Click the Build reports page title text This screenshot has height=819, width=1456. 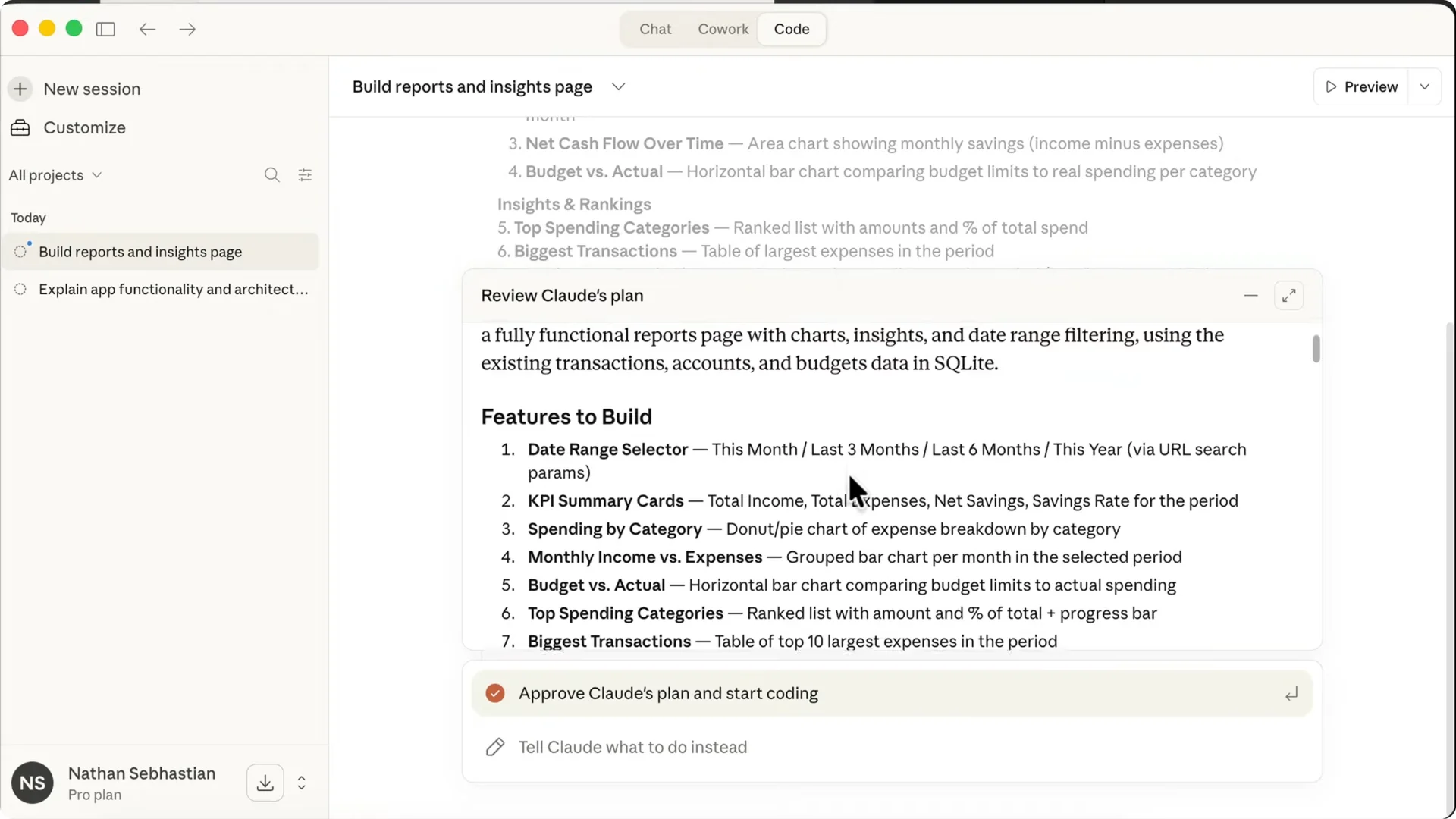click(472, 86)
